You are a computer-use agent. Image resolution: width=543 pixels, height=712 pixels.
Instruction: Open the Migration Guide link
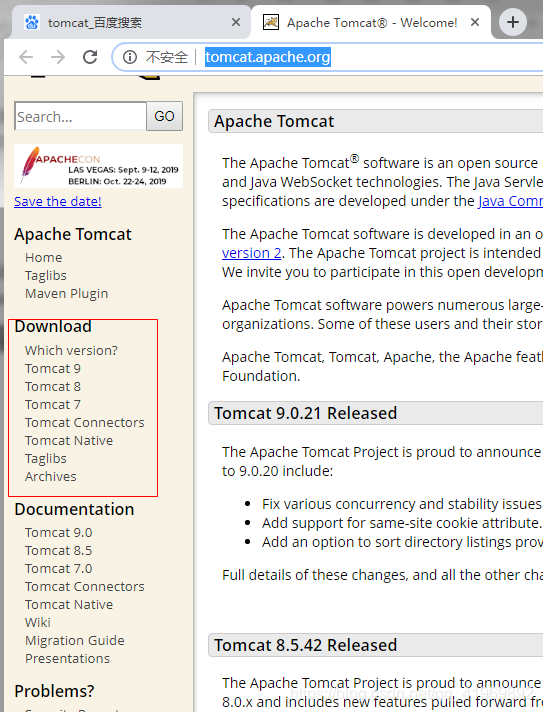(x=75, y=641)
